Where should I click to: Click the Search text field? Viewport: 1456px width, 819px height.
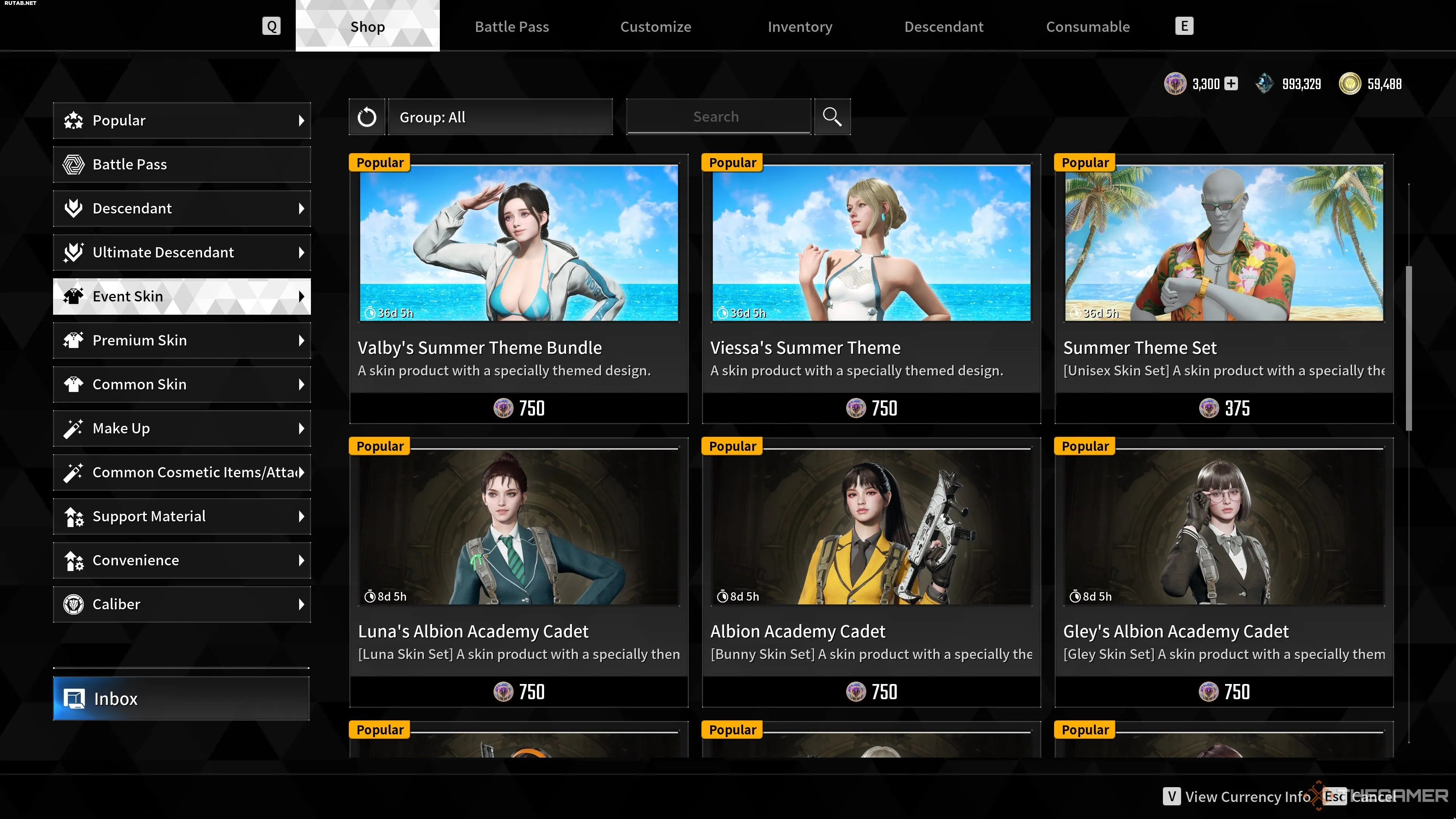[x=718, y=117]
